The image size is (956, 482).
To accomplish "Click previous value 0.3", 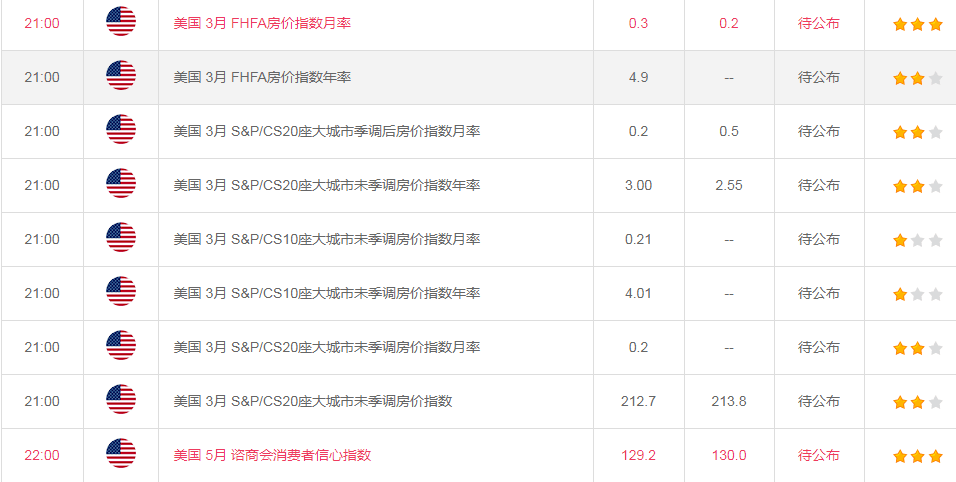I will pyautogui.click(x=638, y=23).
